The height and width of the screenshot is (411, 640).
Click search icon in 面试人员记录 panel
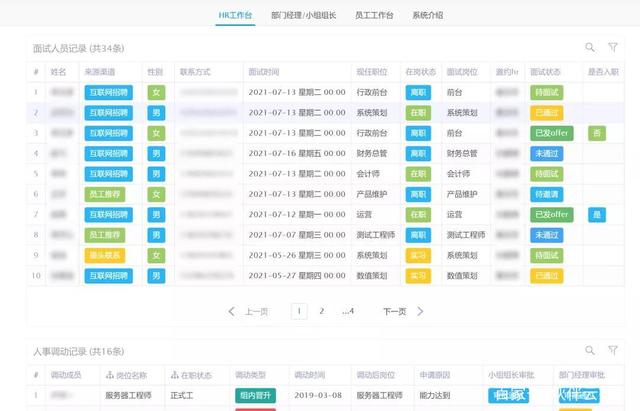point(590,47)
